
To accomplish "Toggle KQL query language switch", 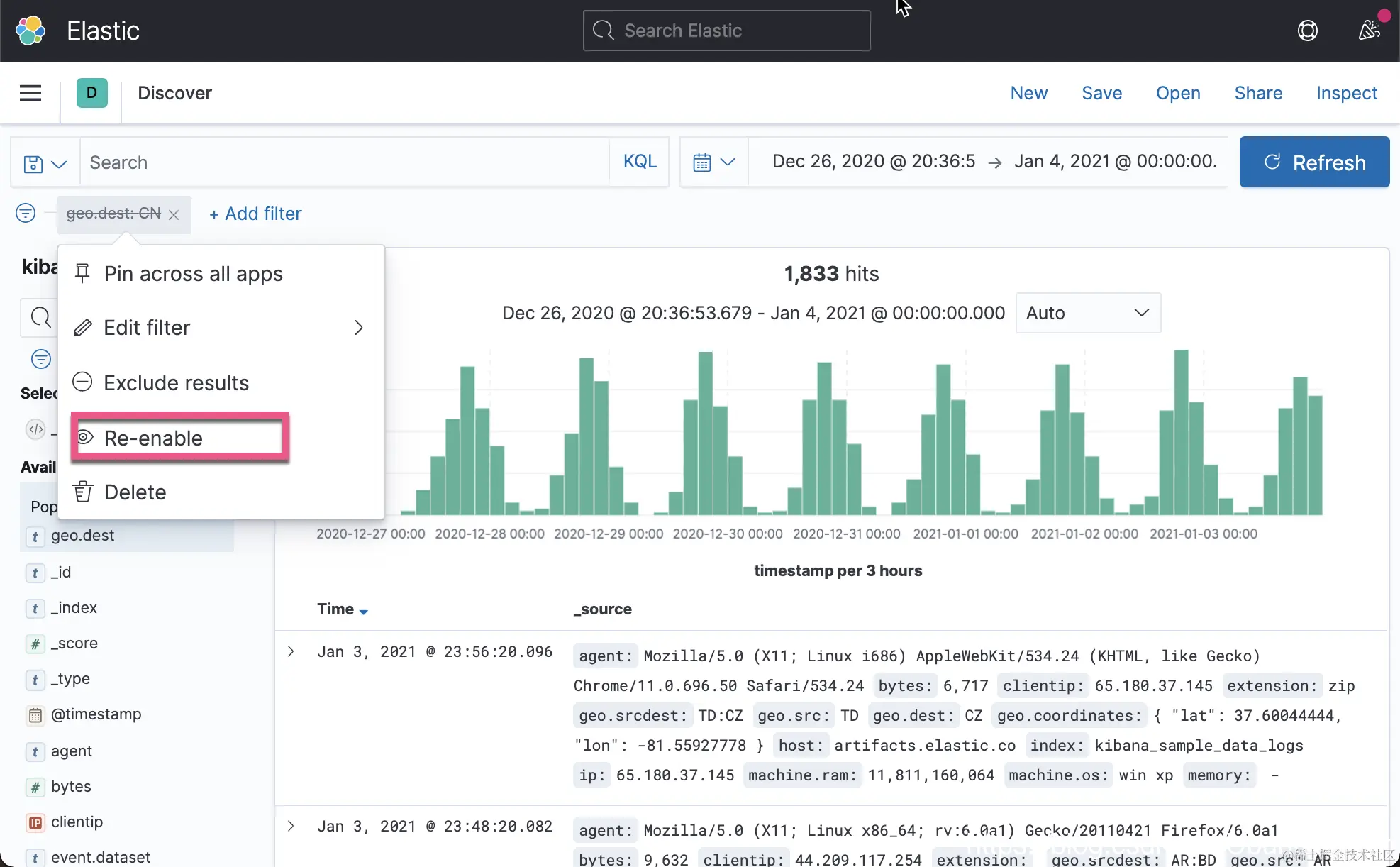I will 639,162.
